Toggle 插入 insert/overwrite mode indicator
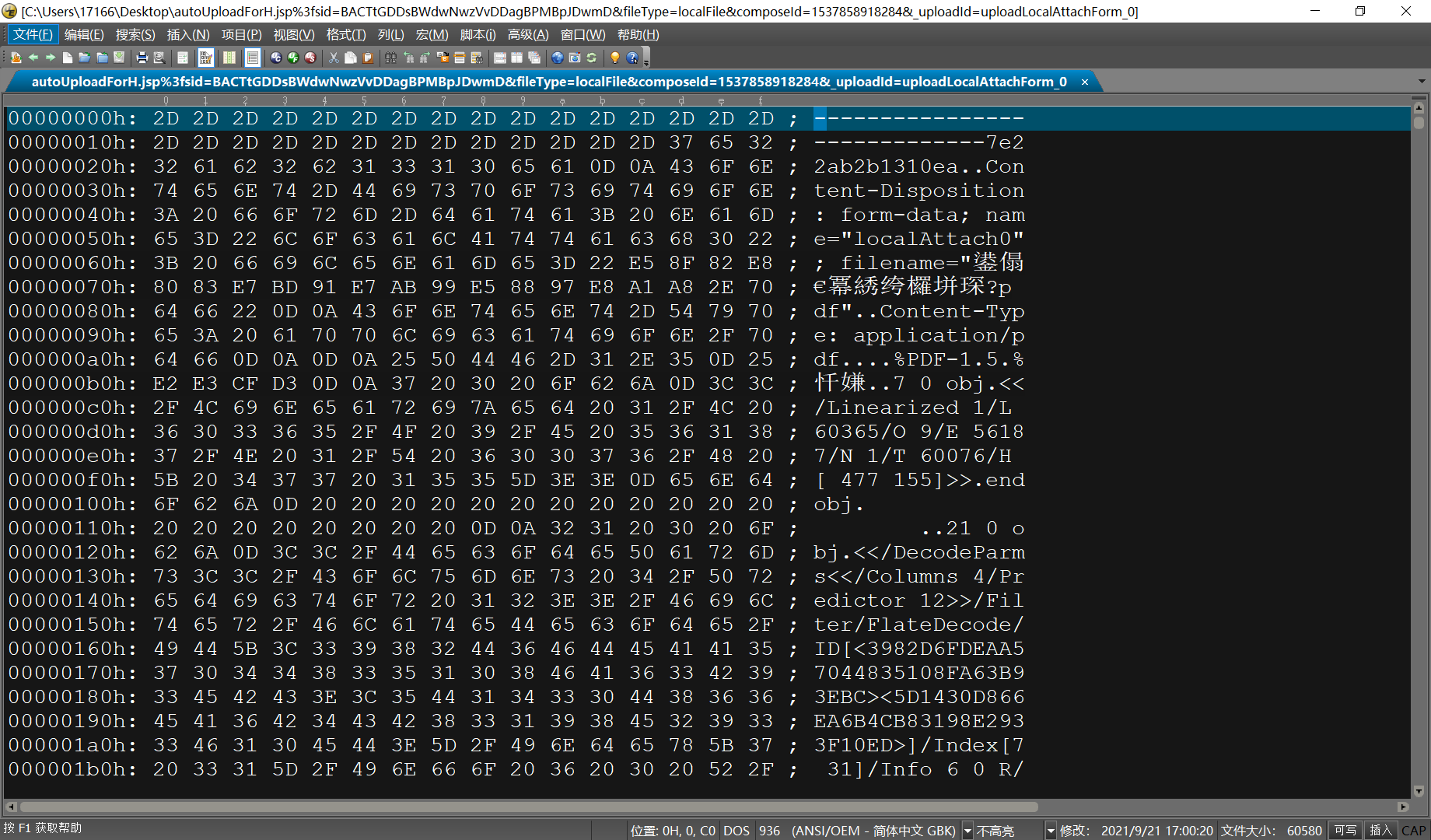The image size is (1431, 840). point(1380,831)
